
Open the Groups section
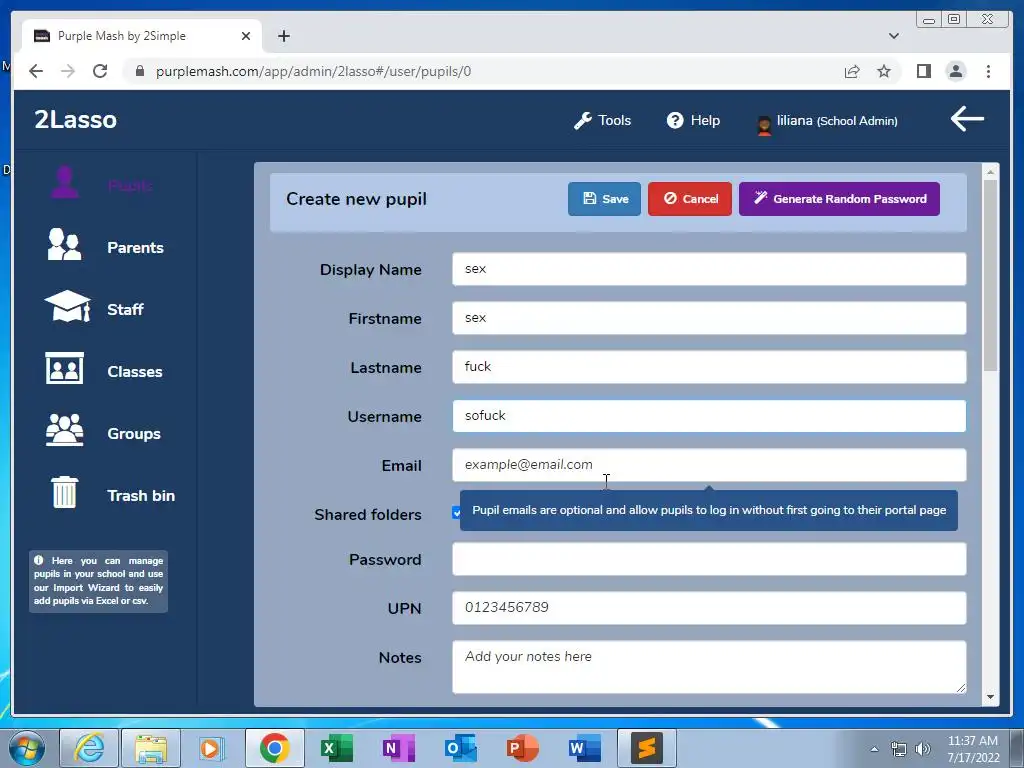click(x=103, y=432)
